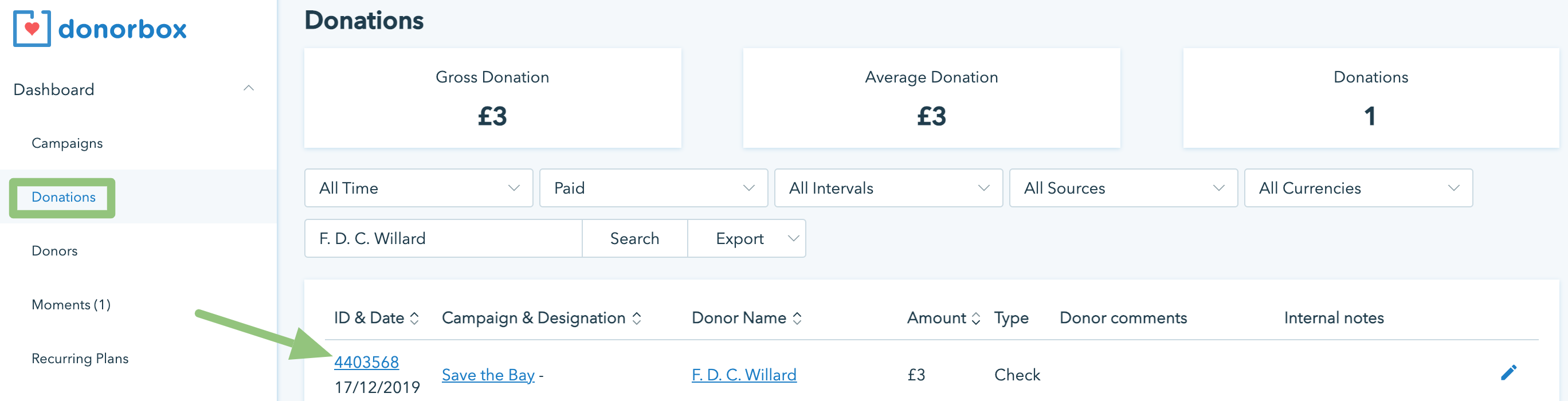Select Donors in the sidebar menu
The image size is (1568, 401).
(54, 251)
